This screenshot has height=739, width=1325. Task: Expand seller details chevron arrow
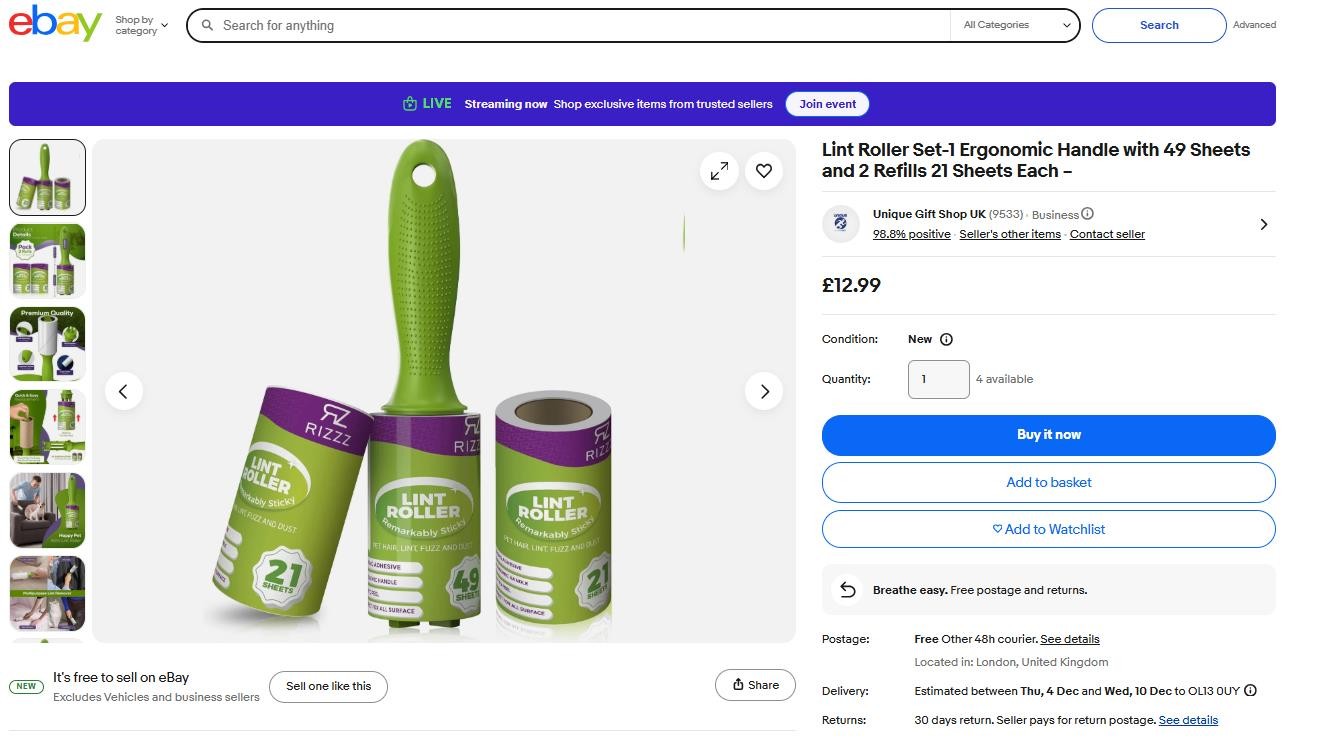coord(1263,224)
